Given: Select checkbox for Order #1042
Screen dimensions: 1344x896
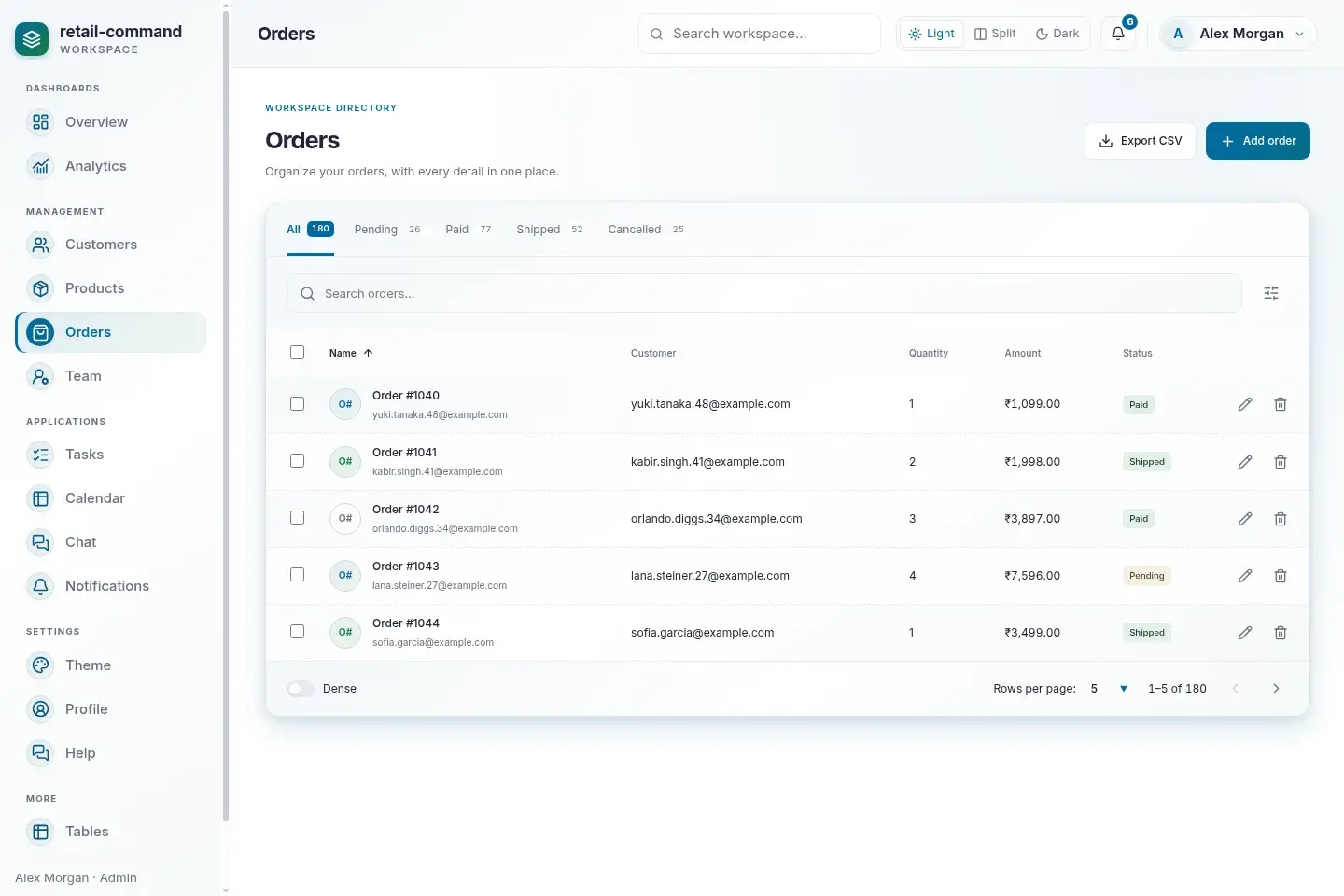Looking at the screenshot, I should point(297,518).
